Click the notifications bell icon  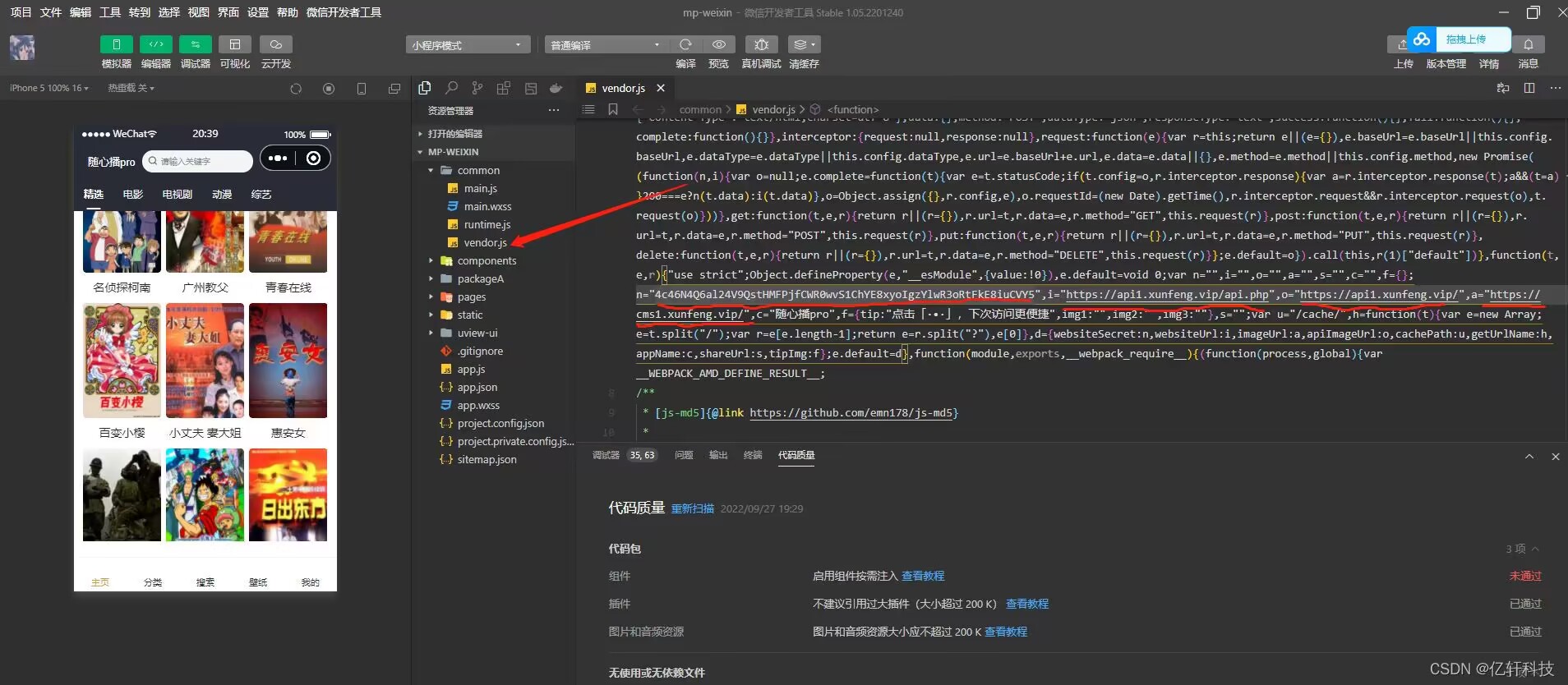(1528, 44)
